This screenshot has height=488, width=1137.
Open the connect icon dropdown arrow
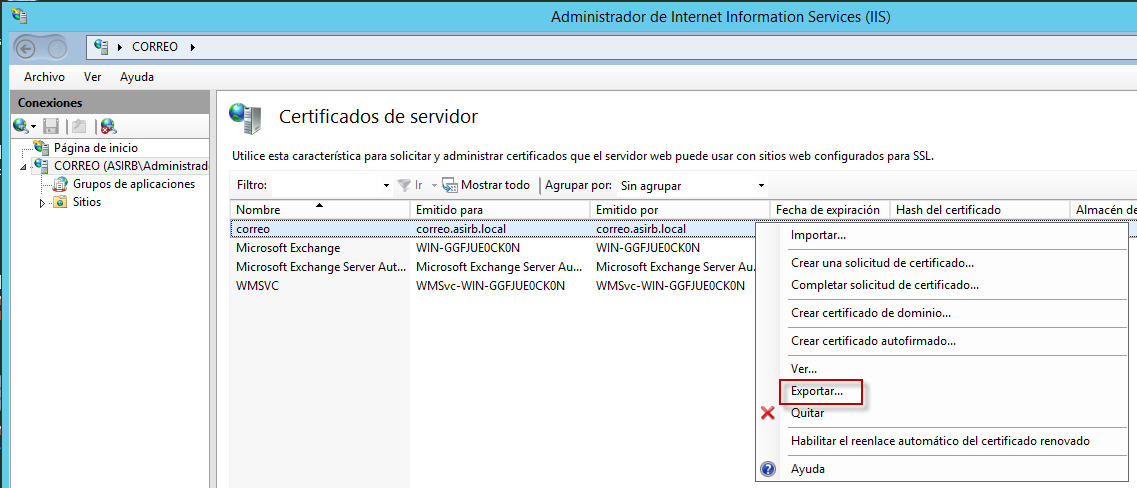tap(33, 127)
